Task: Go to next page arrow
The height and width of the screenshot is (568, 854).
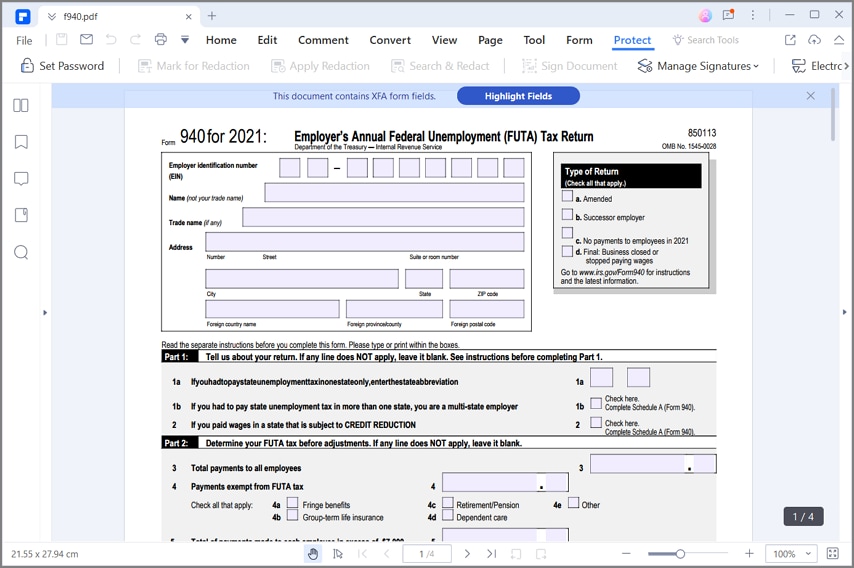Action: [x=467, y=554]
